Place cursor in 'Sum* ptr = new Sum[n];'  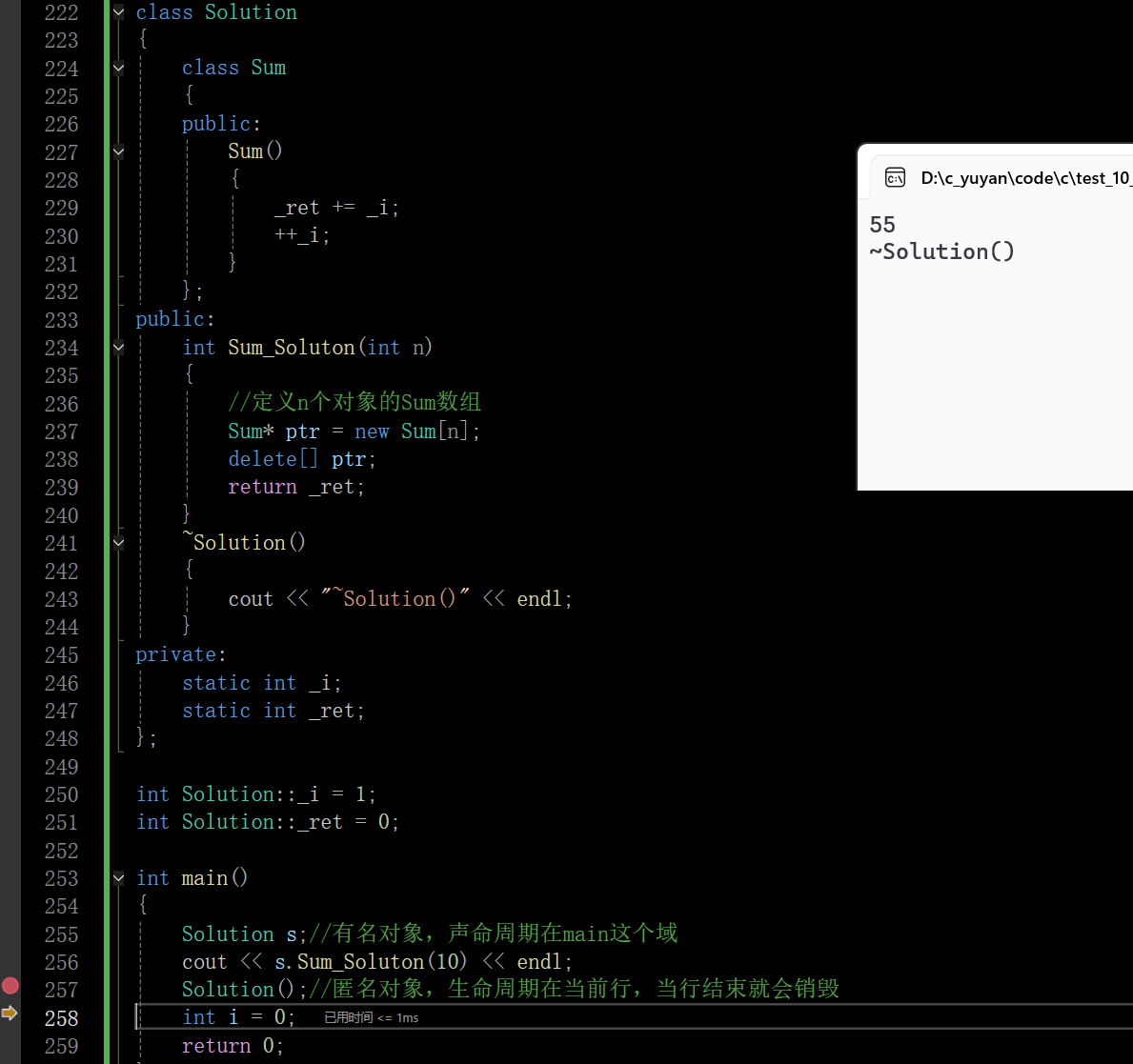pyautogui.click(x=354, y=432)
